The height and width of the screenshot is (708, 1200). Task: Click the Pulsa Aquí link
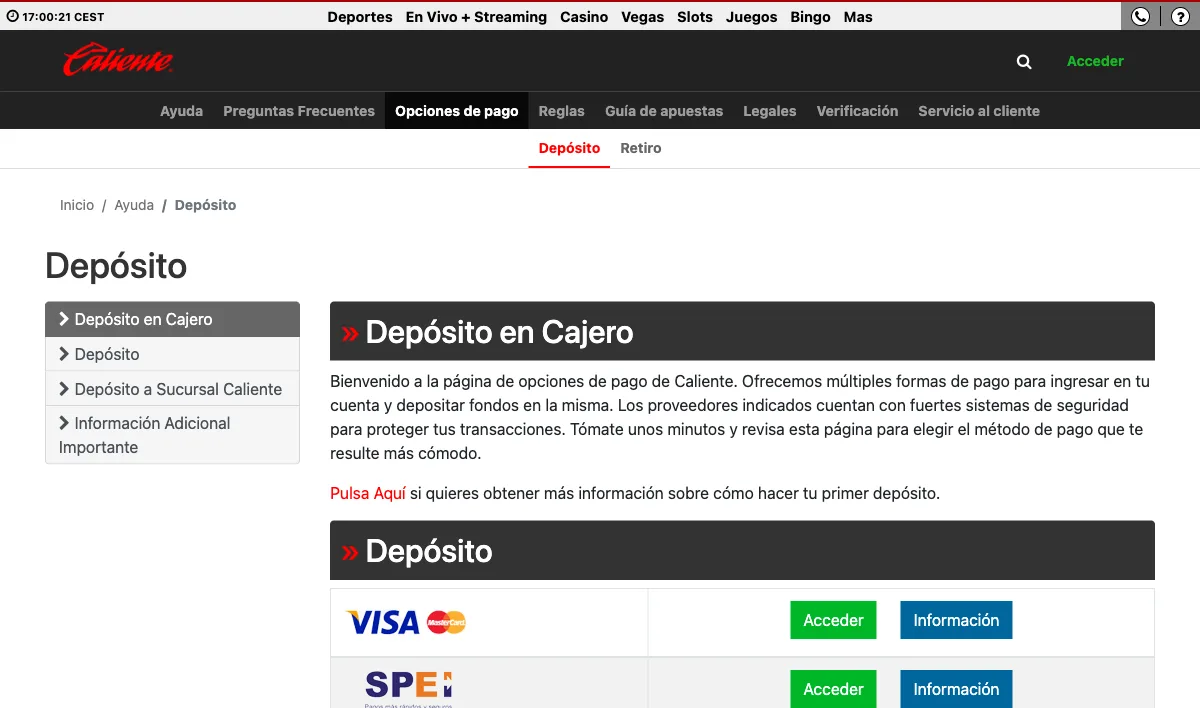368,493
